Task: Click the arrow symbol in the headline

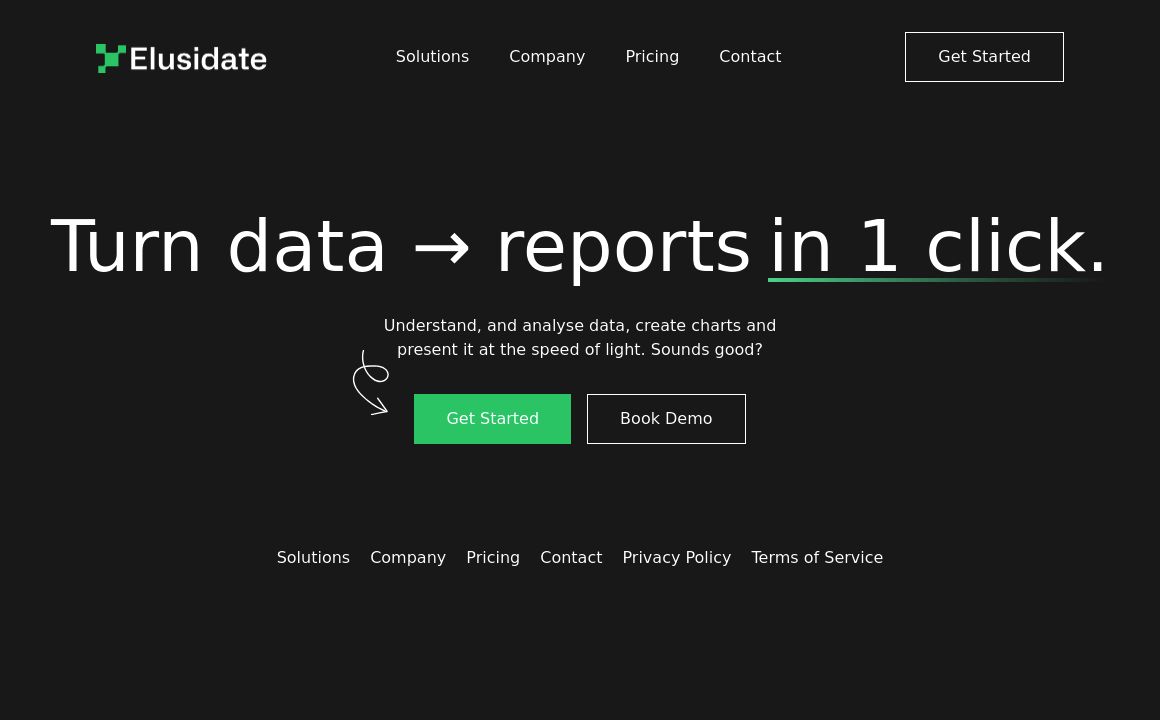Action: point(441,248)
